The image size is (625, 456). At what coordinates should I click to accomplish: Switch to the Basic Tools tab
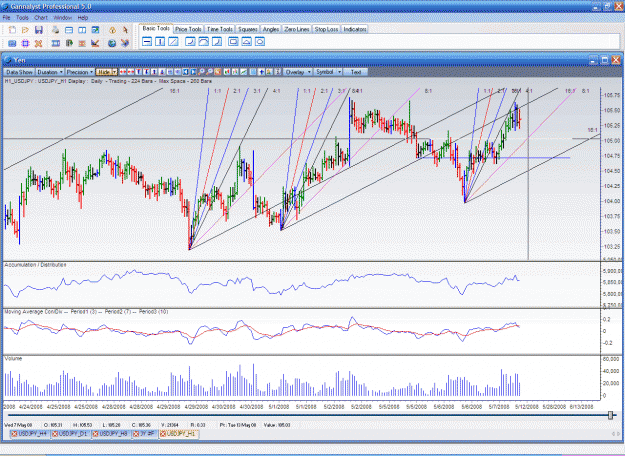[x=156, y=29]
